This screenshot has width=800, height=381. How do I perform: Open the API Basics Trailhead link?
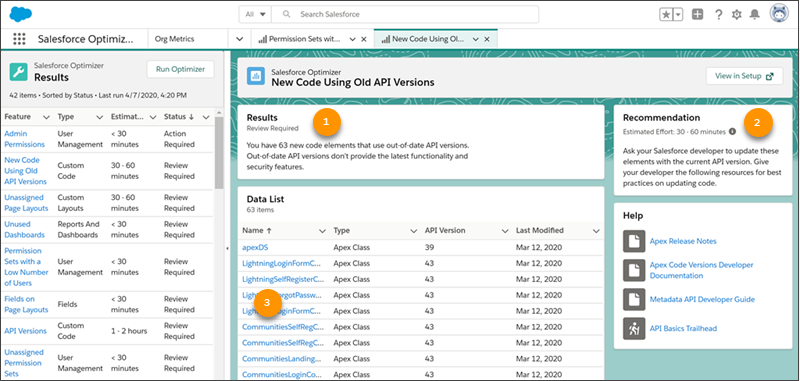(x=684, y=328)
